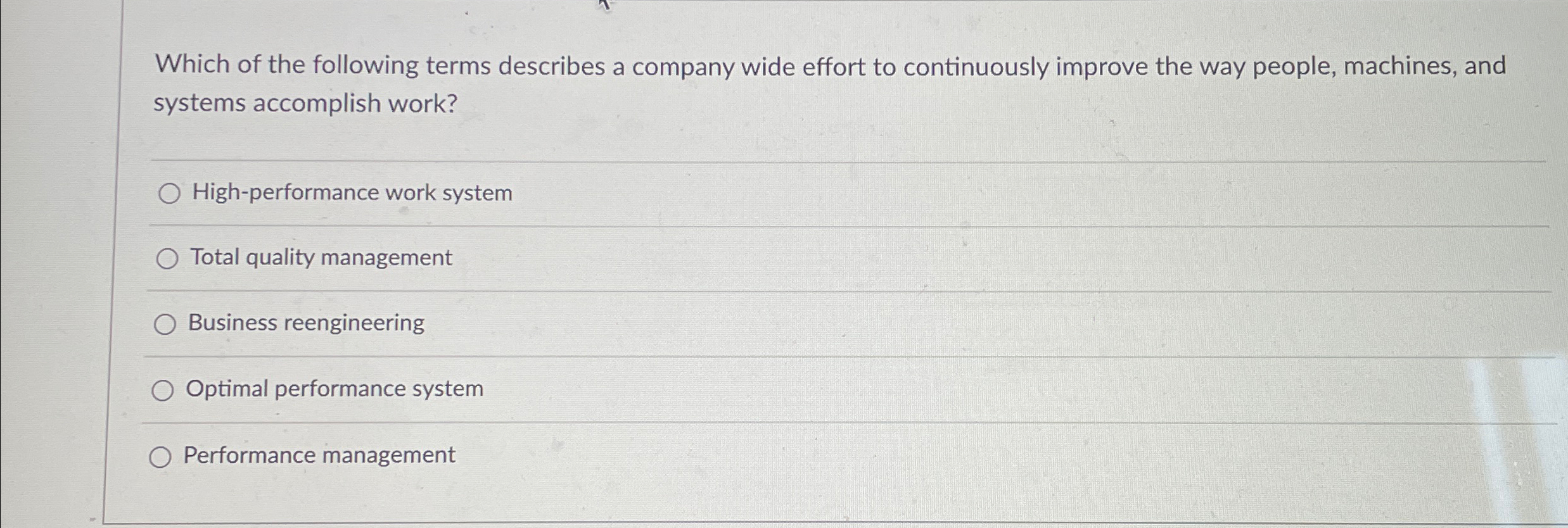
Task: Select the Business reengineering radio button
Action: 166,324
